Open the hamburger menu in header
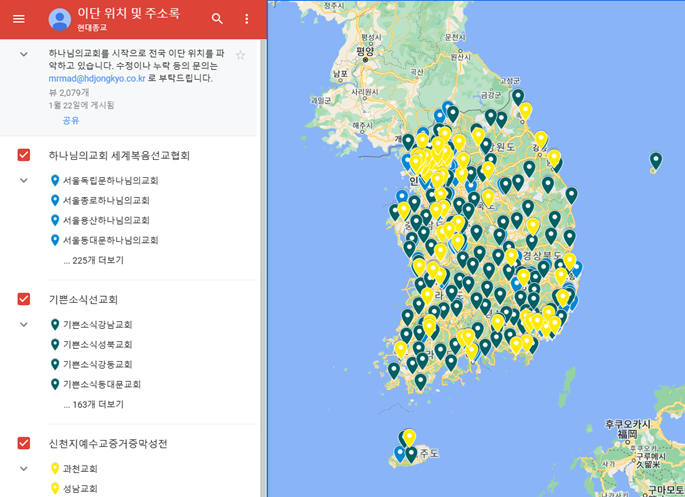The width and height of the screenshot is (685, 497). click(x=19, y=19)
